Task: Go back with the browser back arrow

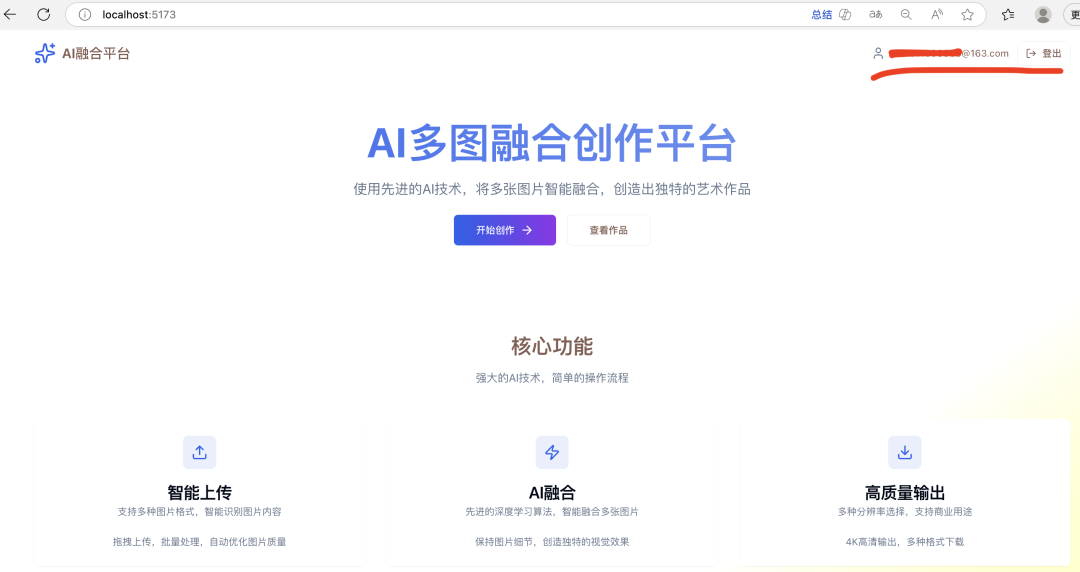Action: 10,14
